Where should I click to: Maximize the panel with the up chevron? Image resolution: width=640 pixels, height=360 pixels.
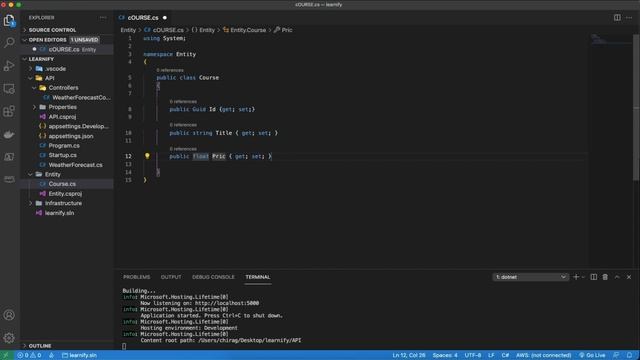[x=617, y=277]
